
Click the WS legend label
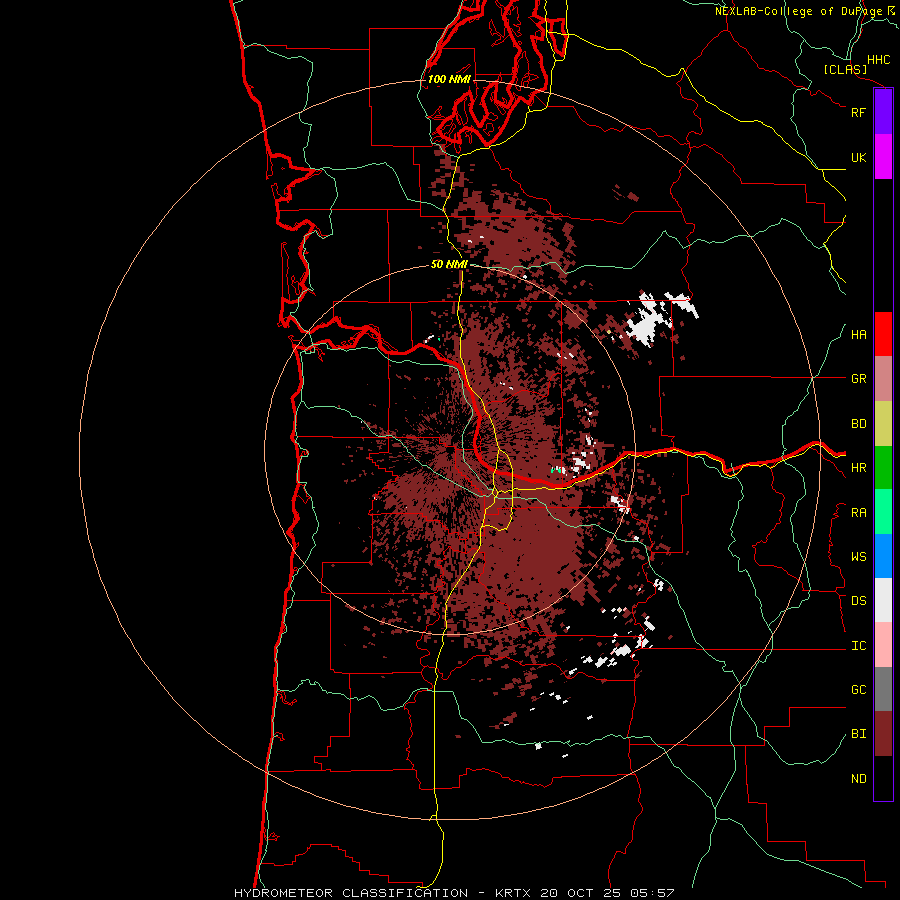coord(859,557)
